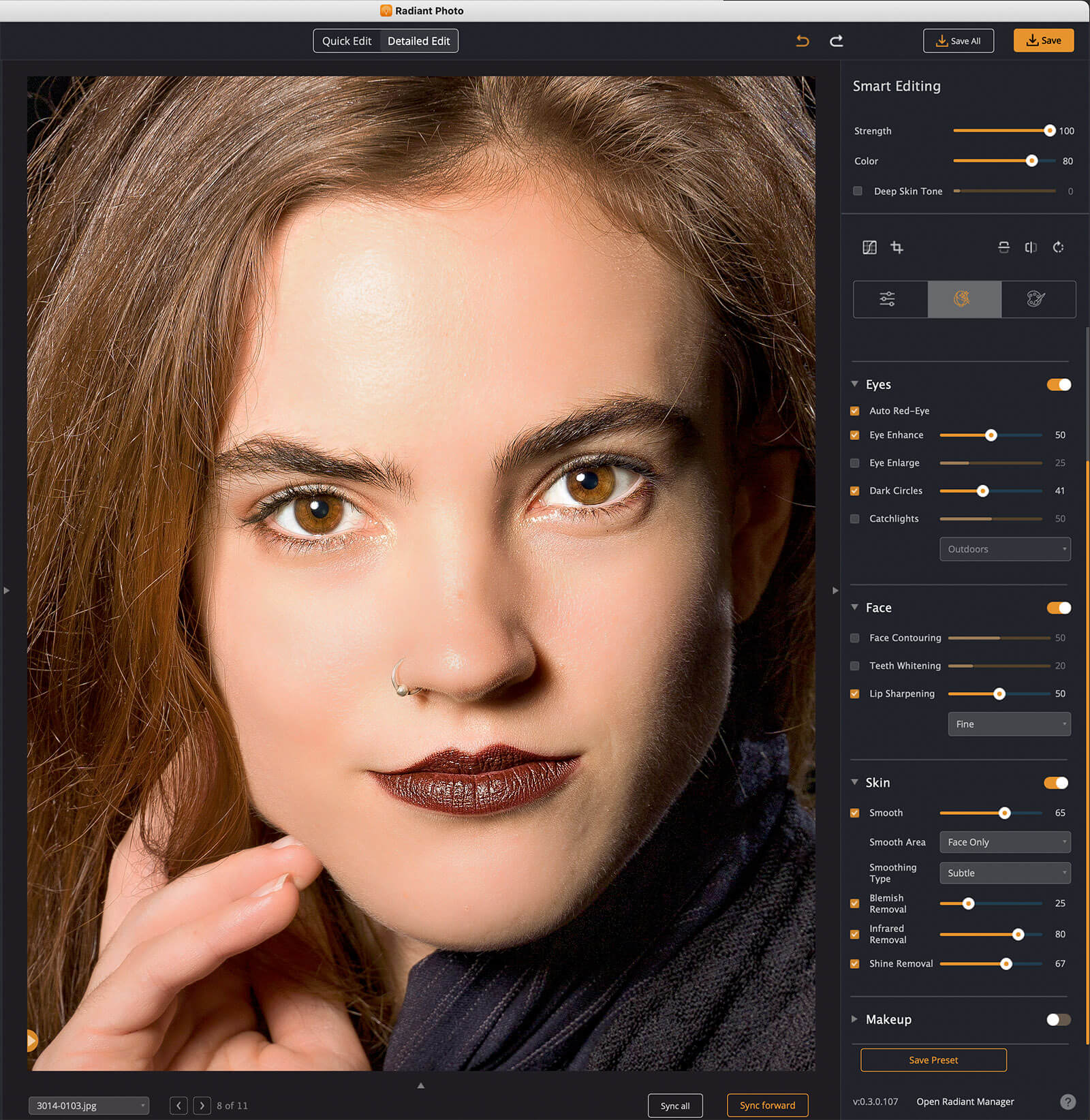
Task: Switch to Quick Edit mode
Action: [347, 41]
